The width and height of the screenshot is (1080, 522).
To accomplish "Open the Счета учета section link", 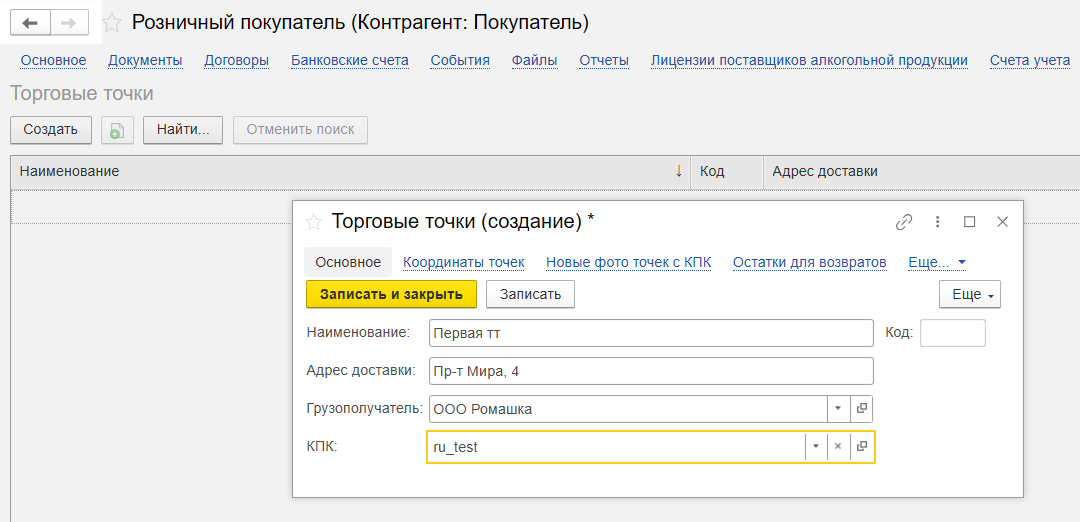I will 1030,61.
